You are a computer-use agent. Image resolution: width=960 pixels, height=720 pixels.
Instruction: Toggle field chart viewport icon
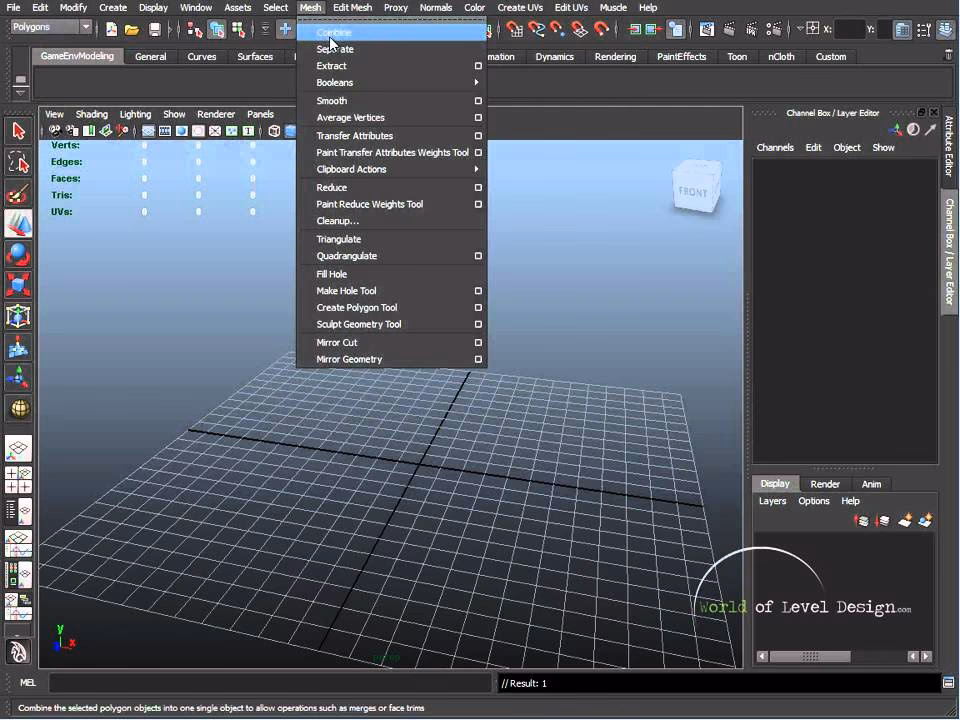(215, 130)
